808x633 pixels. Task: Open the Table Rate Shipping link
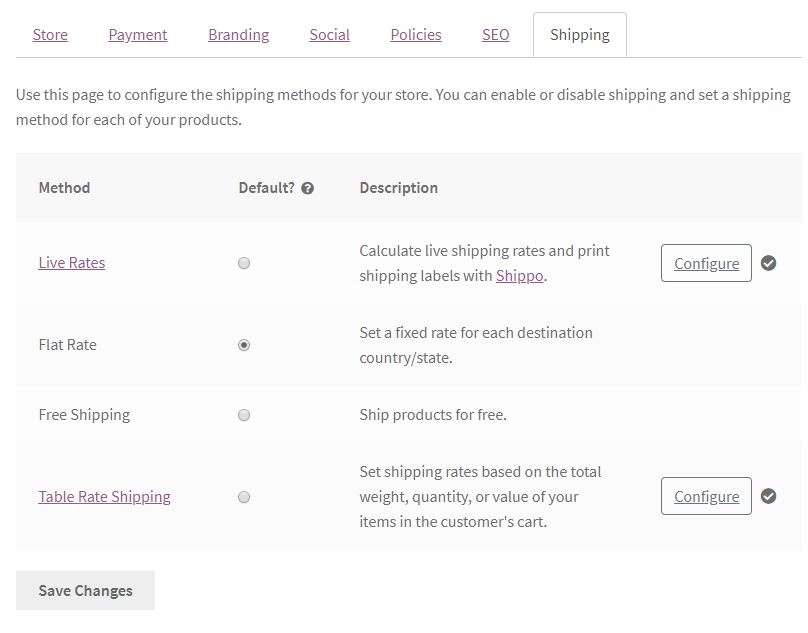(x=105, y=496)
